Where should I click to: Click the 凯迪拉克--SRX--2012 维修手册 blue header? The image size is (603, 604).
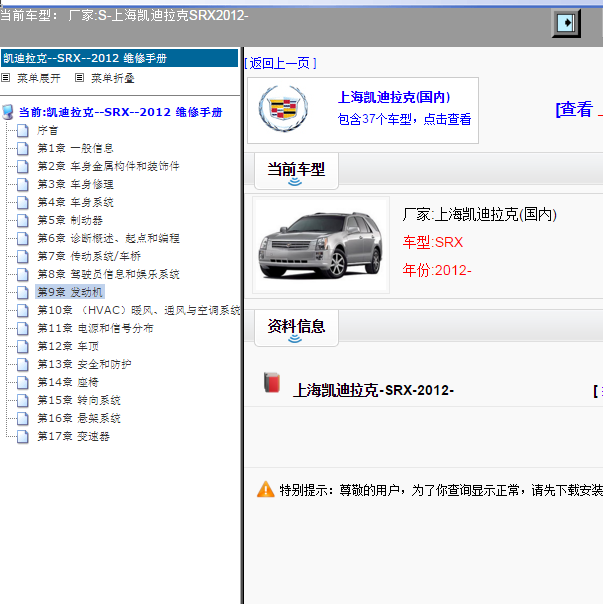point(119,58)
